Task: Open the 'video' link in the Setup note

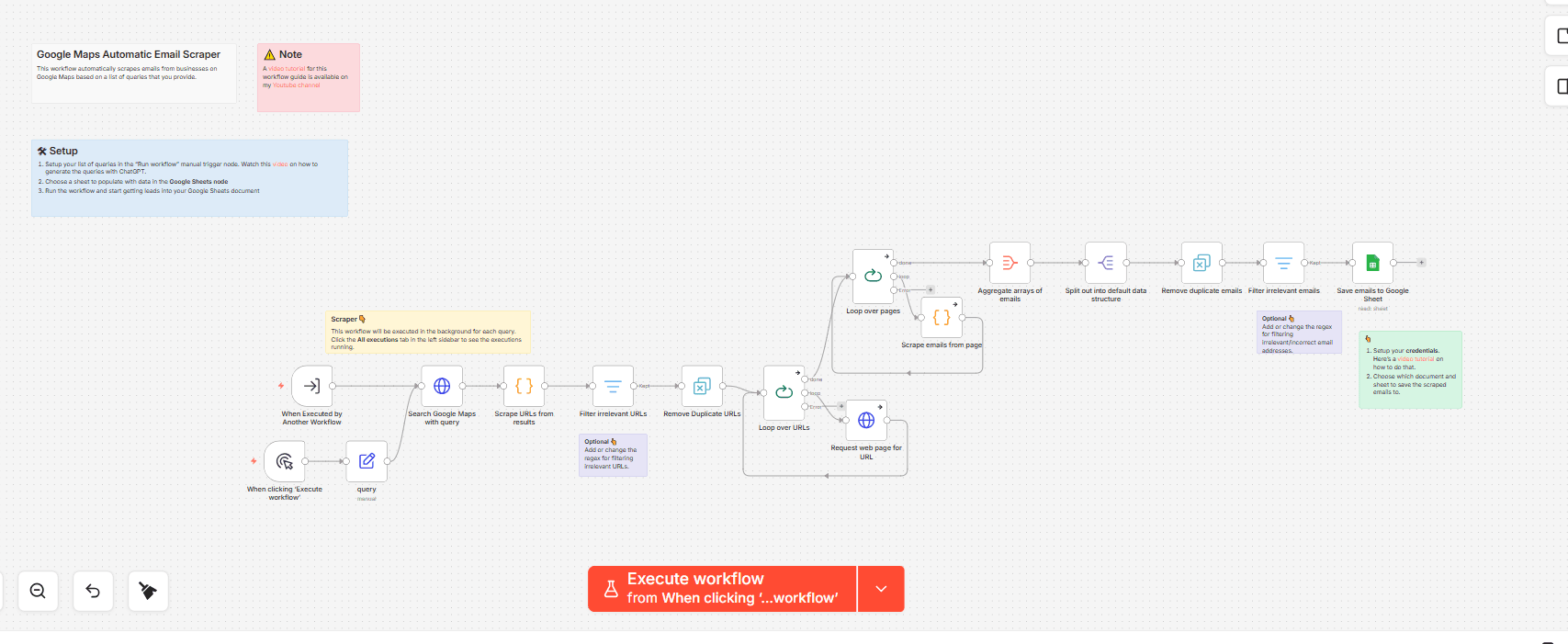Action: (280, 164)
